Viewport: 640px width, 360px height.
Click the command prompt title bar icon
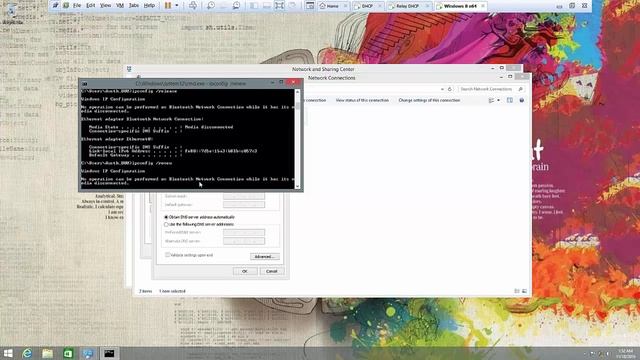pyautogui.click(x=84, y=84)
